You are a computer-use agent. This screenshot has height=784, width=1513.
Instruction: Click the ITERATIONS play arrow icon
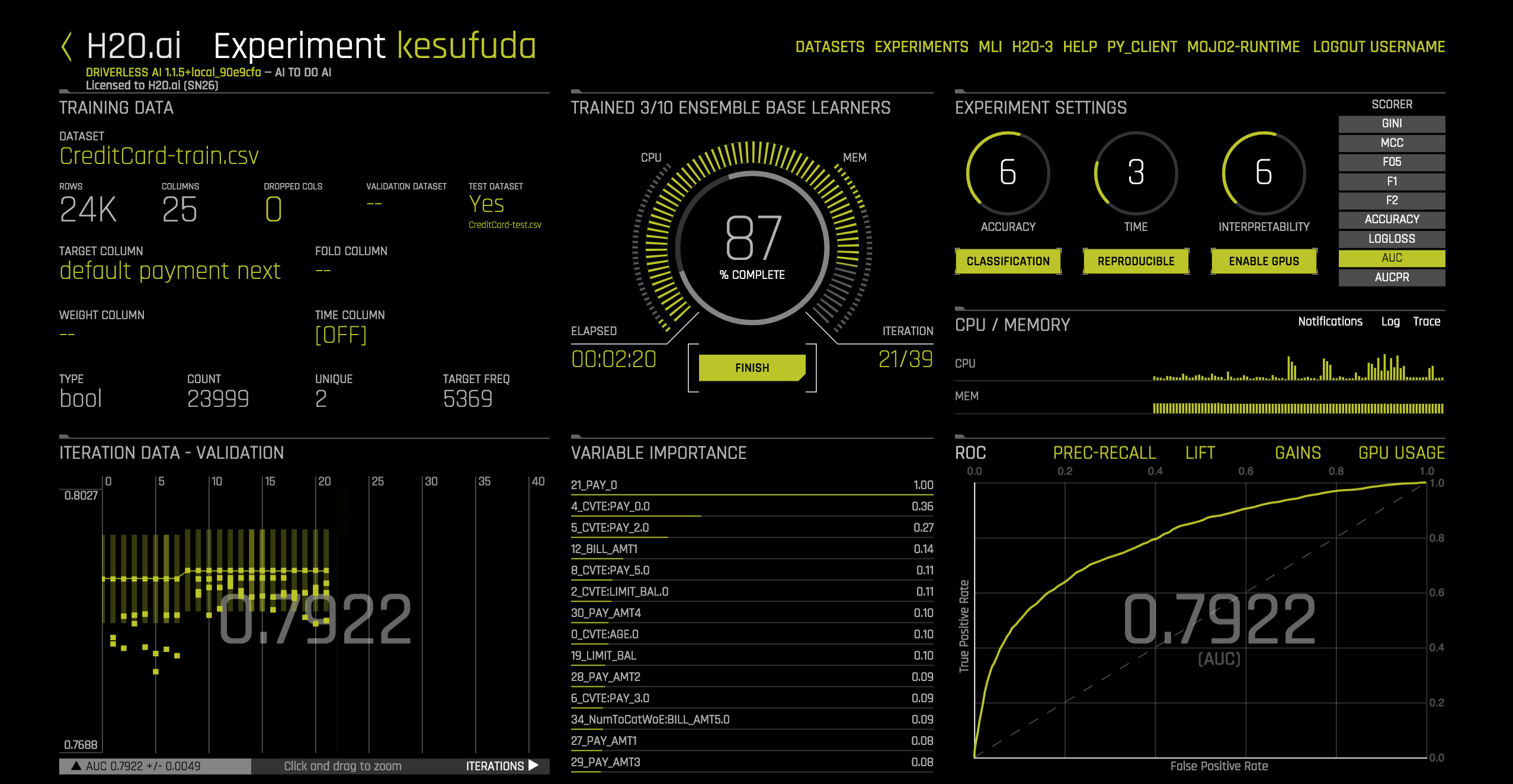pos(534,765)
